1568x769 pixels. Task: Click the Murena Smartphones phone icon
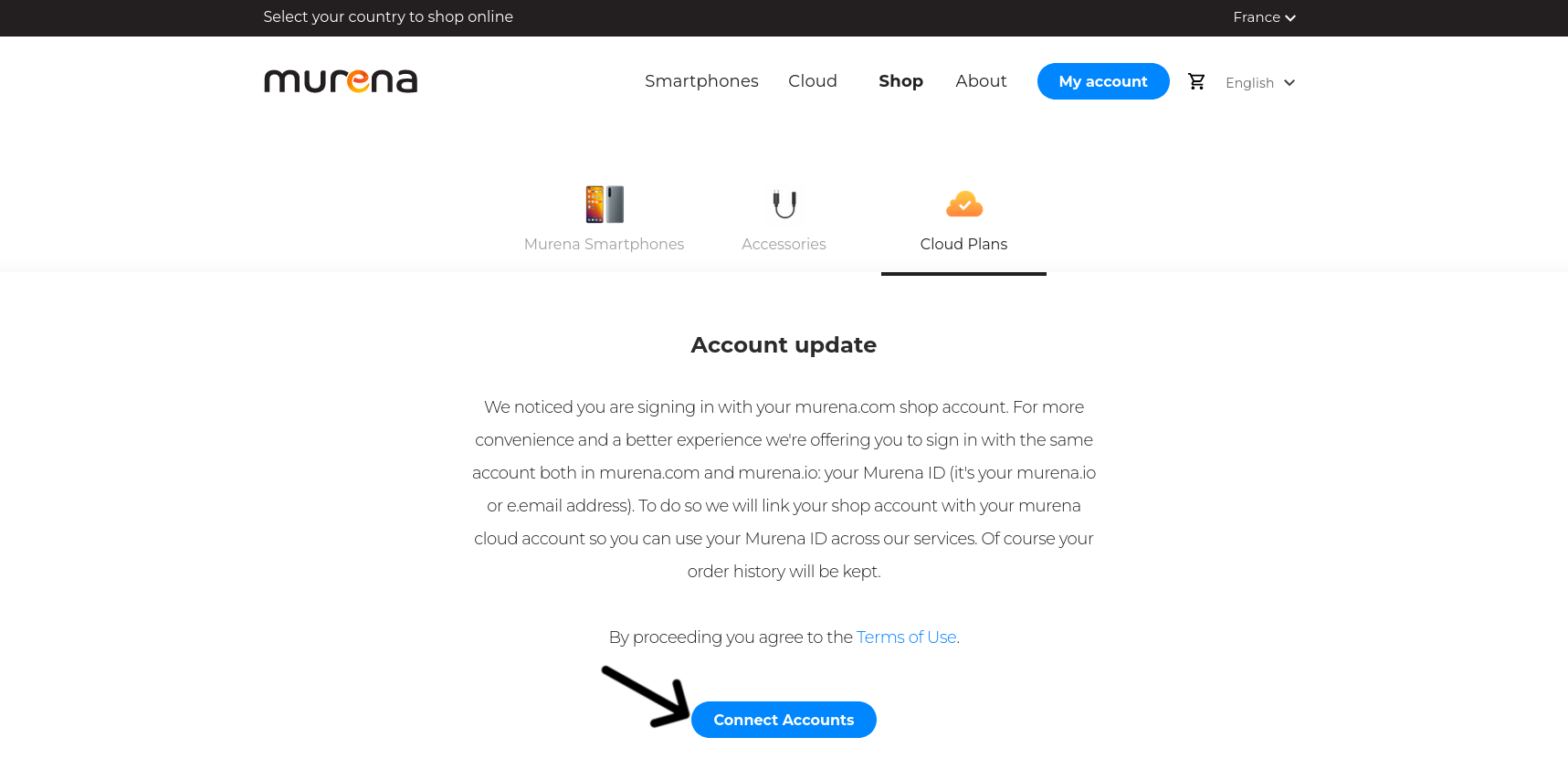[605, 204]
